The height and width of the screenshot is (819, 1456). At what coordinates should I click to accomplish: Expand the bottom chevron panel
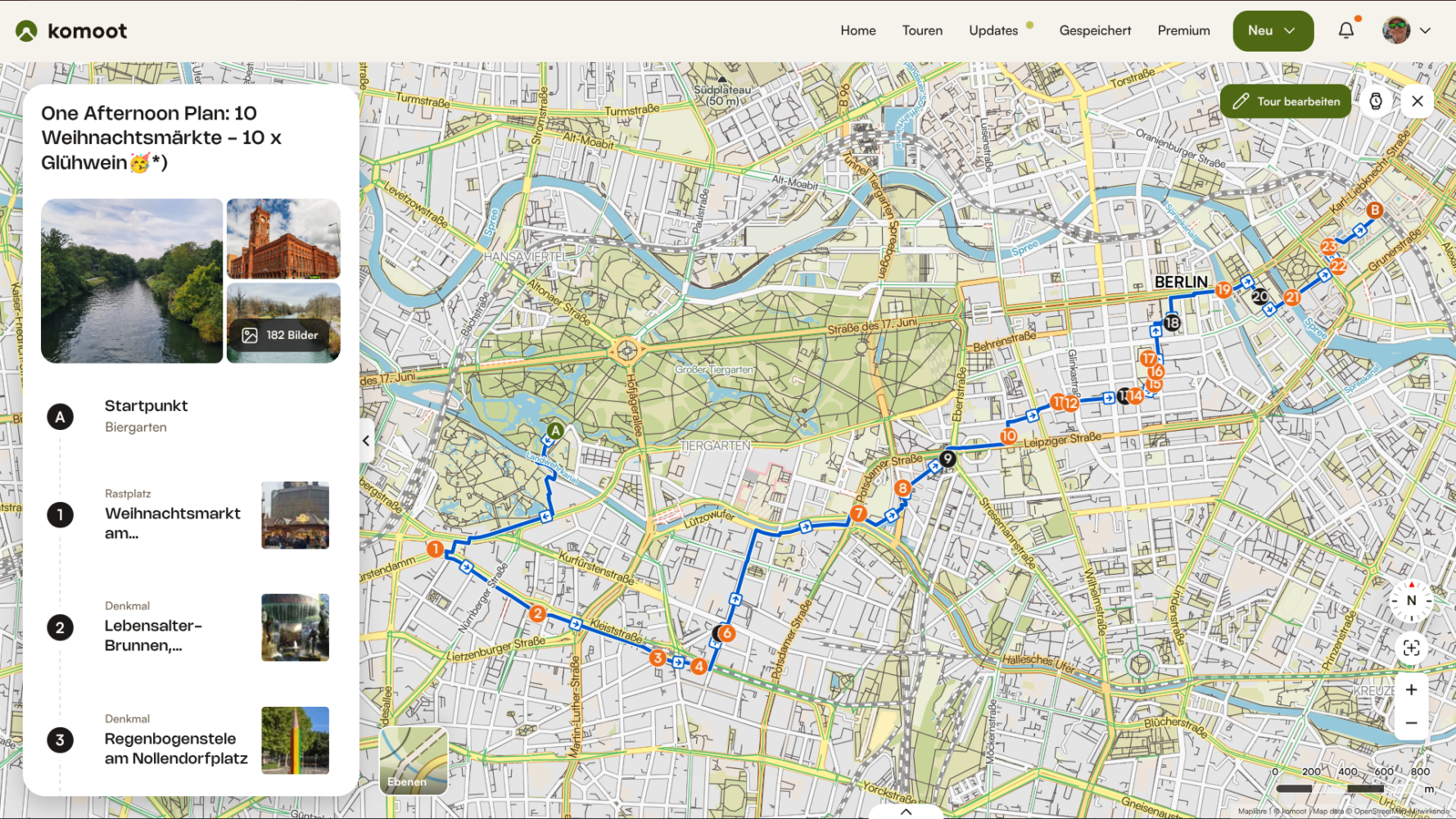tap(905, 811)
